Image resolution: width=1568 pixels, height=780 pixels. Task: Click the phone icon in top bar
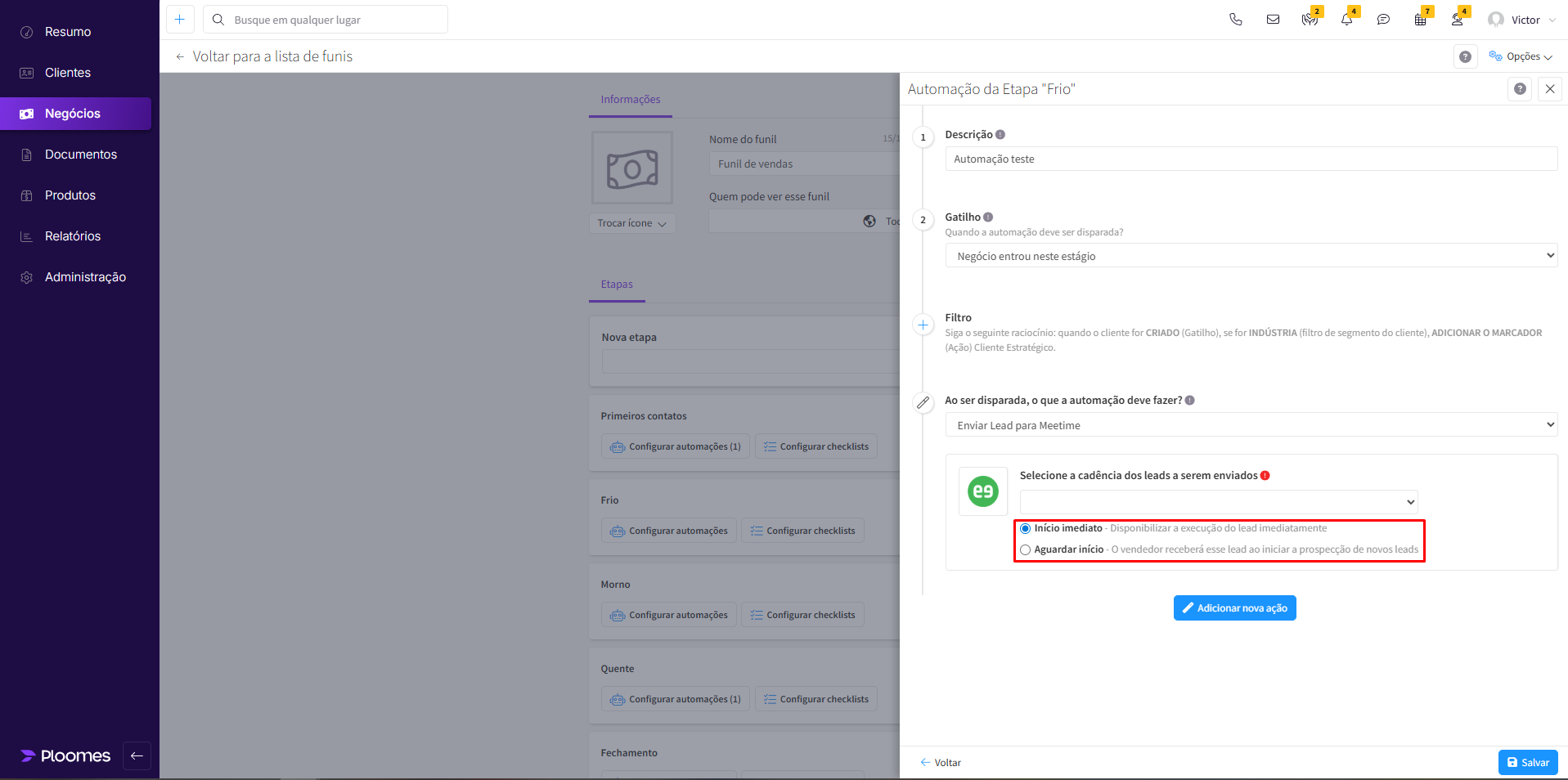coord(1235,20)
